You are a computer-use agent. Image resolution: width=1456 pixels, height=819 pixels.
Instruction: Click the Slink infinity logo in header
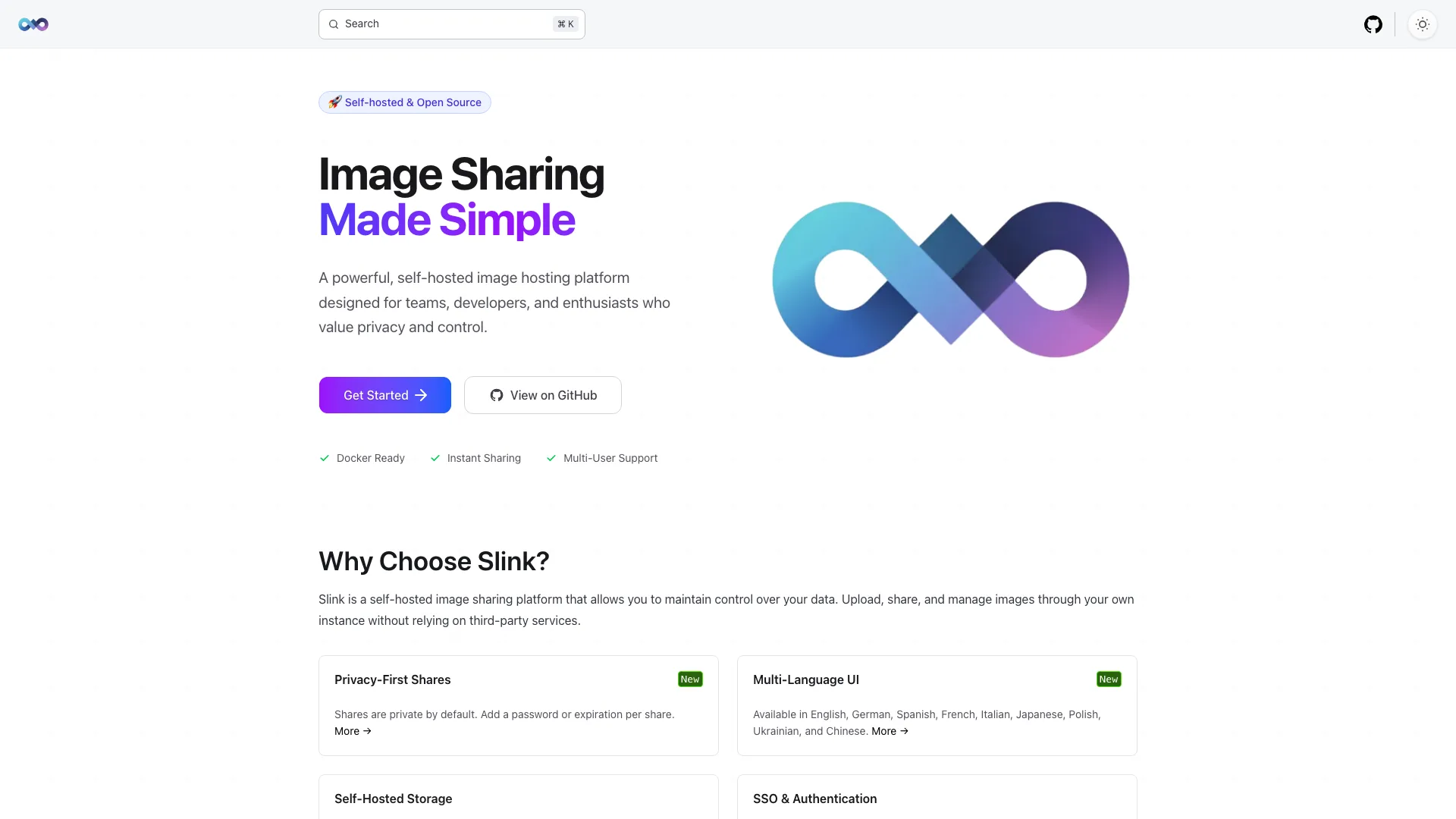pos(33,24)
